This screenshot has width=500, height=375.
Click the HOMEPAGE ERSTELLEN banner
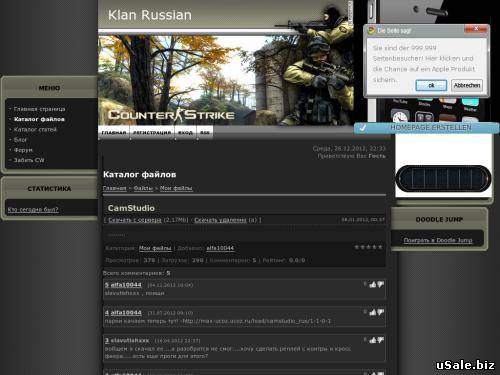pyautogui.click(x=427, y=128)
